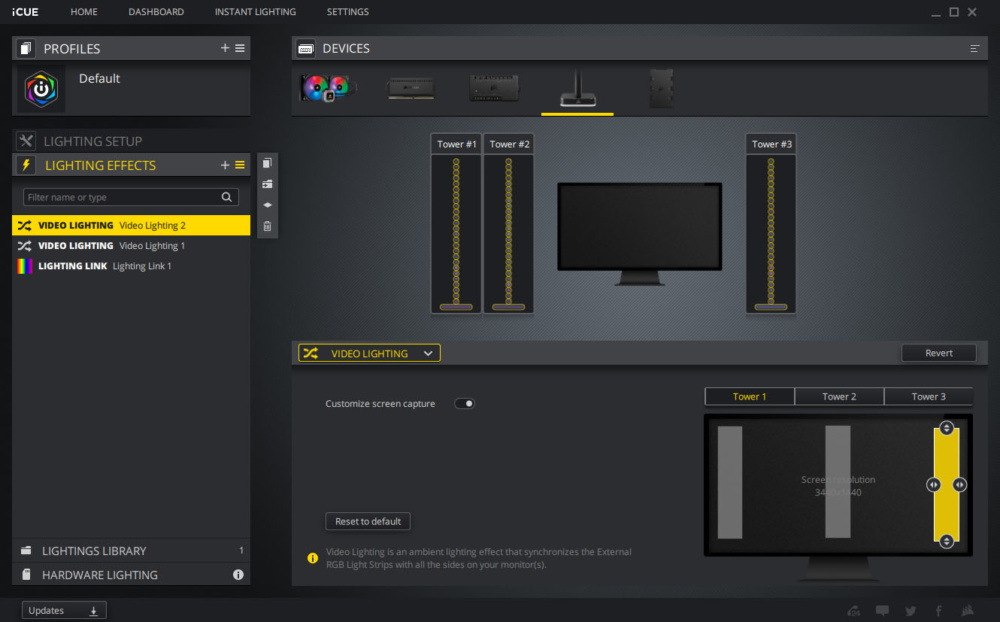Image resolution: width=1000 pixels, height=622 pixels.
Task: Select the Default profile icon
Action: tap(41, 89)
